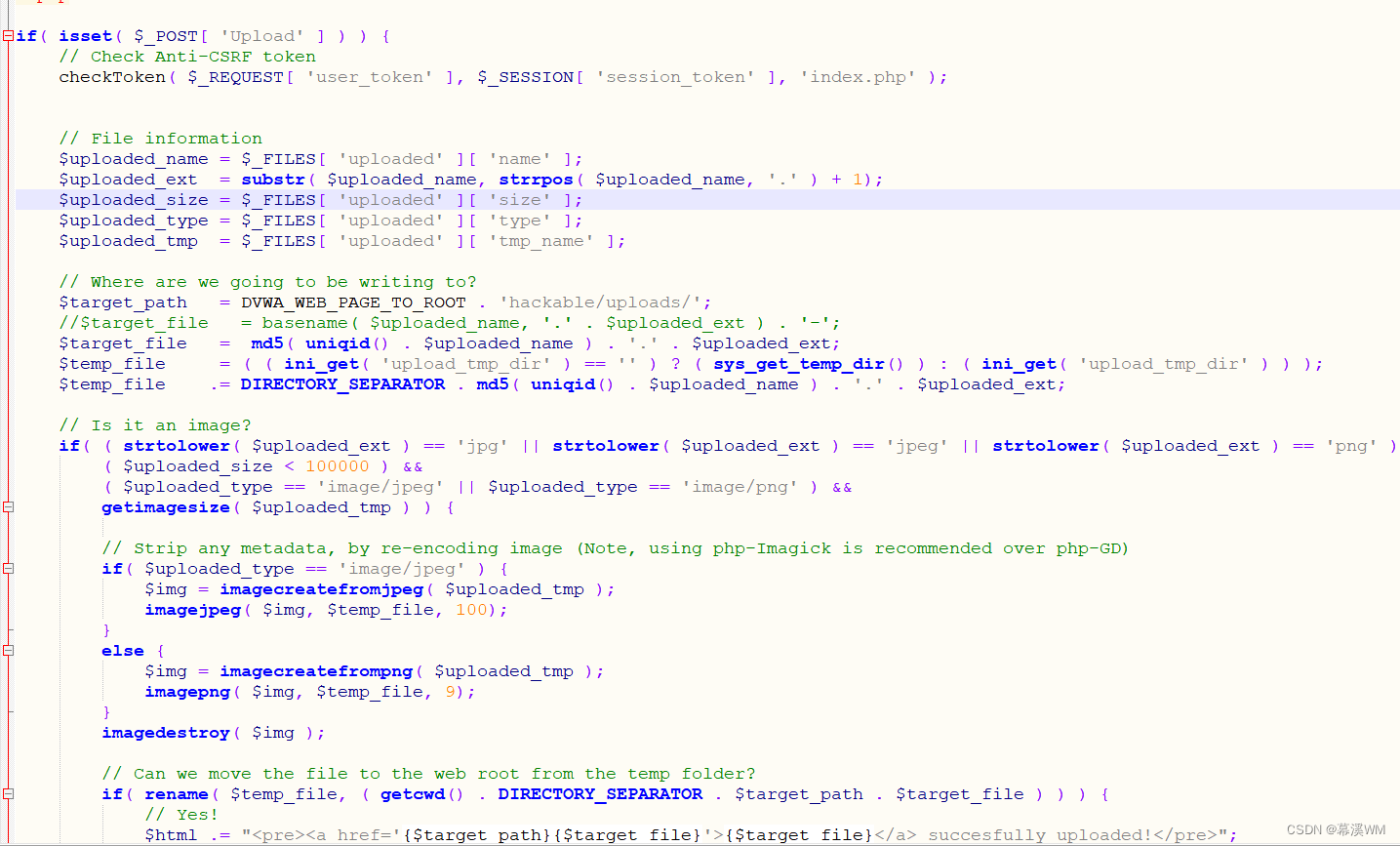
Task: Click the 'user_token' string
Action: [x=370, y=77]
